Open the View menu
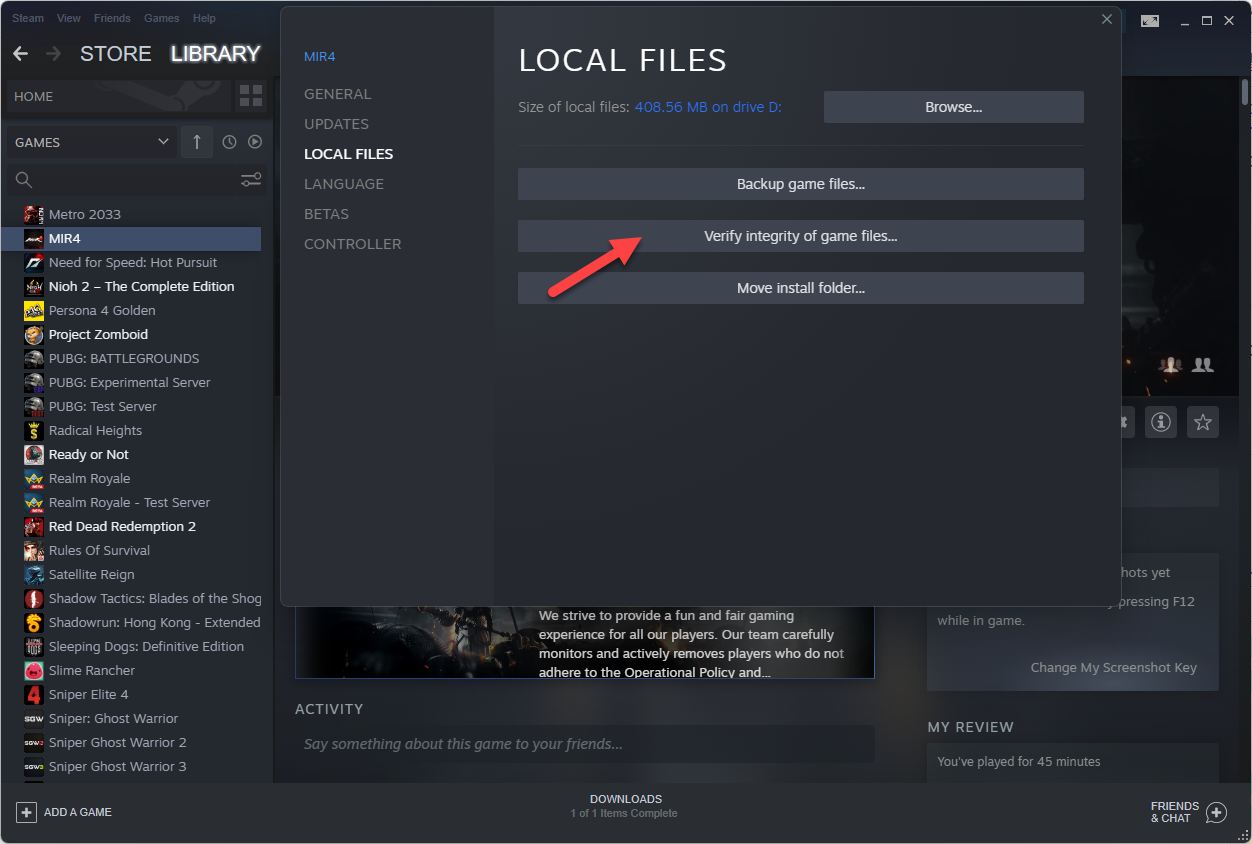Image resolution: width=1252 pixels, height=844 pixels. click(x=69, y=18)
